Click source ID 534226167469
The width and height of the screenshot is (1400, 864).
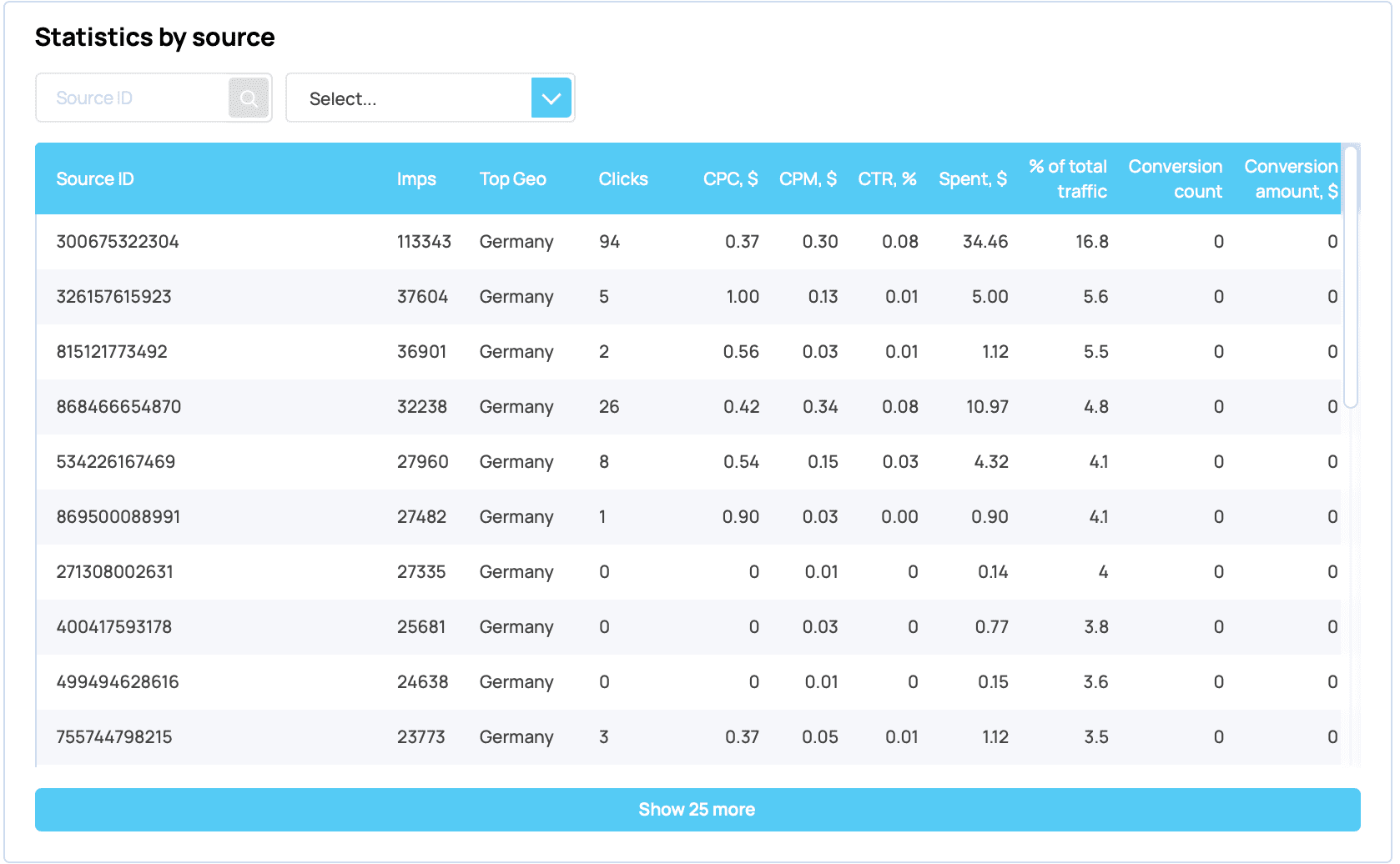[x=116, y=462]
